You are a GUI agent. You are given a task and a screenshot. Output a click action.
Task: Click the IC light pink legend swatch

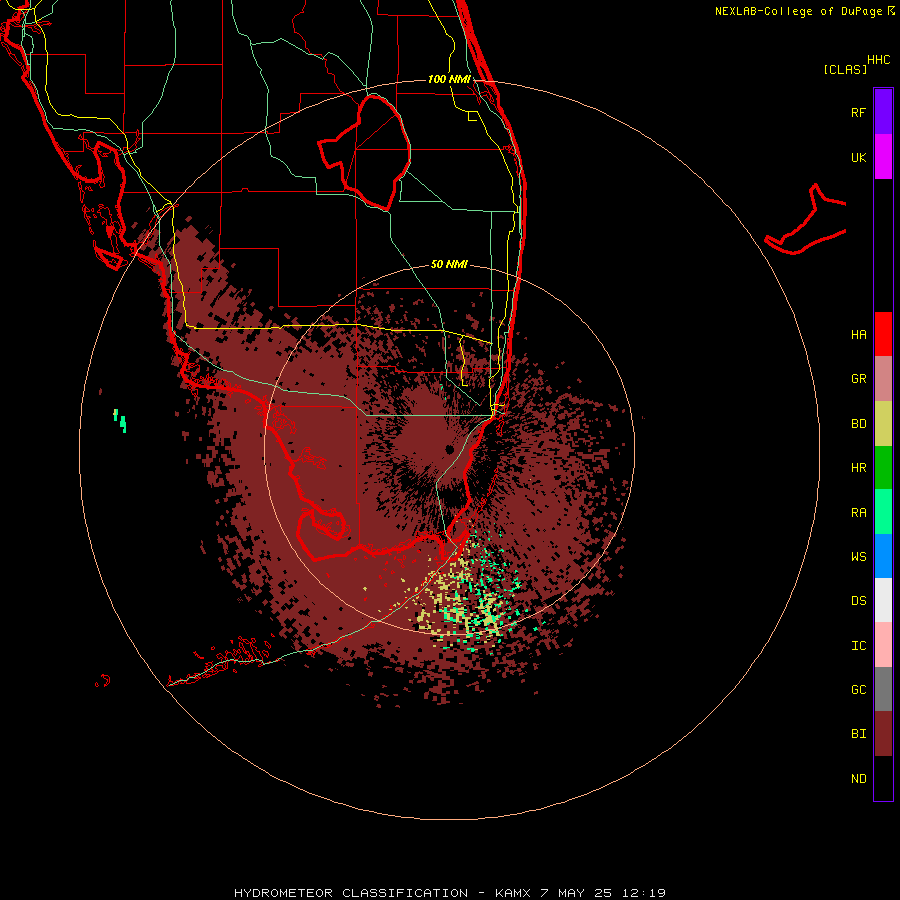point(883,645)
